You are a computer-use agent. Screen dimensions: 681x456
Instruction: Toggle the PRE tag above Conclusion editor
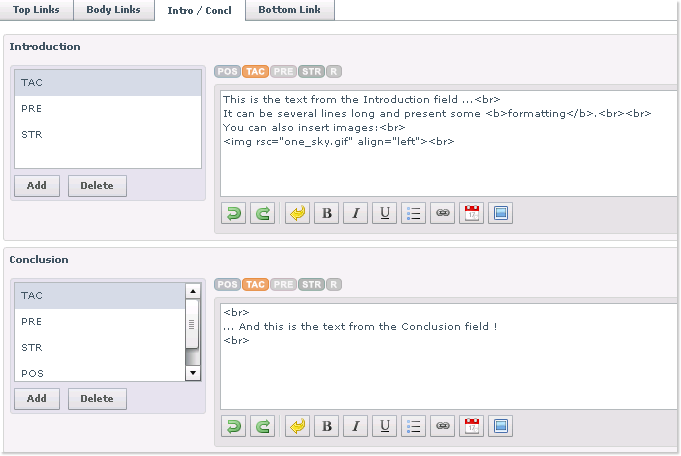pyautogui.click(x=283, y=285)
